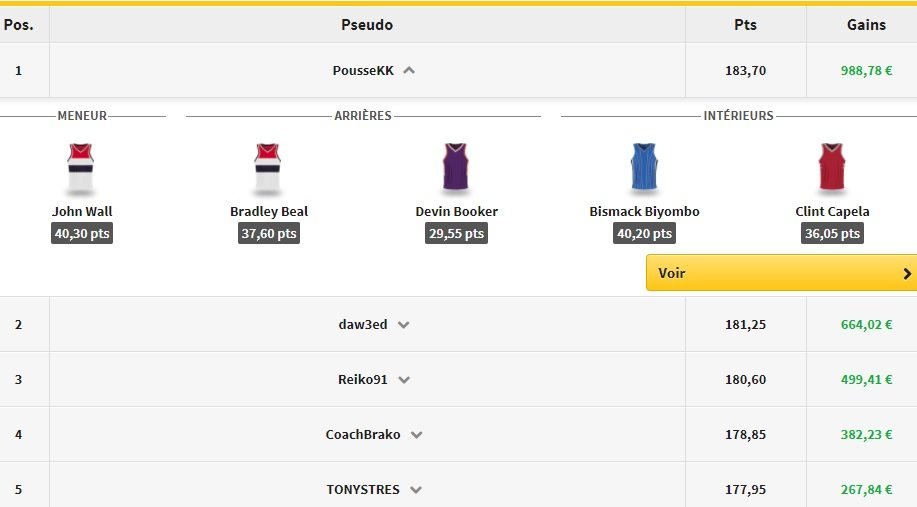Click the John Wall player name

coord(81,212)
